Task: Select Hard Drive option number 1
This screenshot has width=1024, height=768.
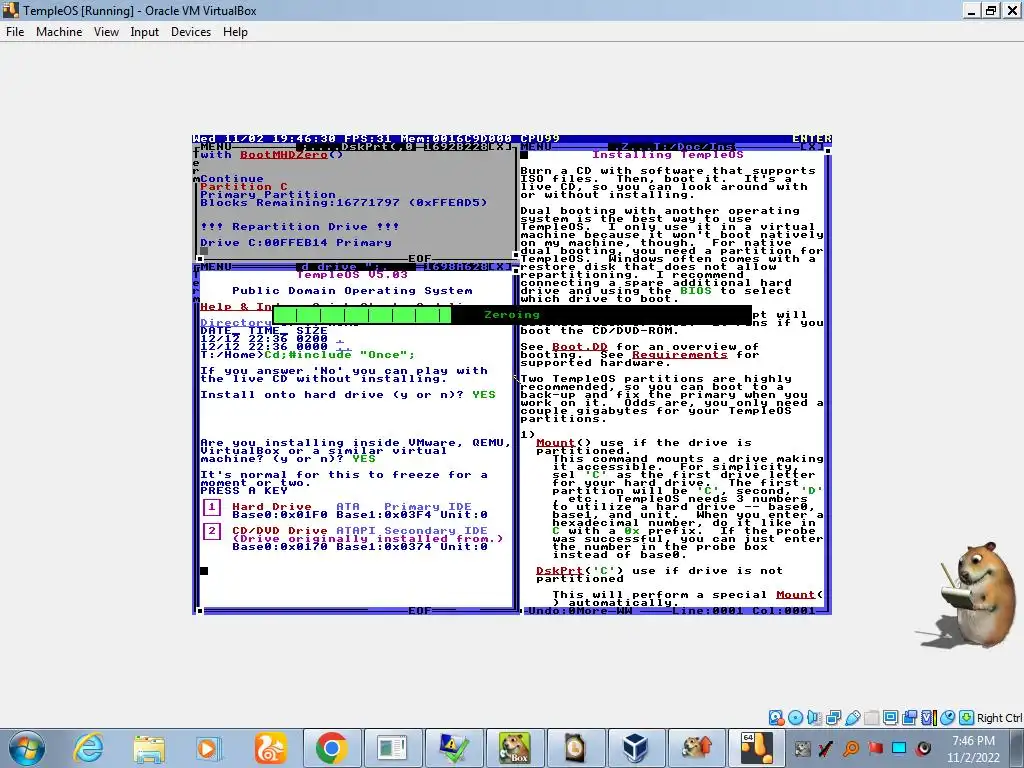Action: (212, 507)
